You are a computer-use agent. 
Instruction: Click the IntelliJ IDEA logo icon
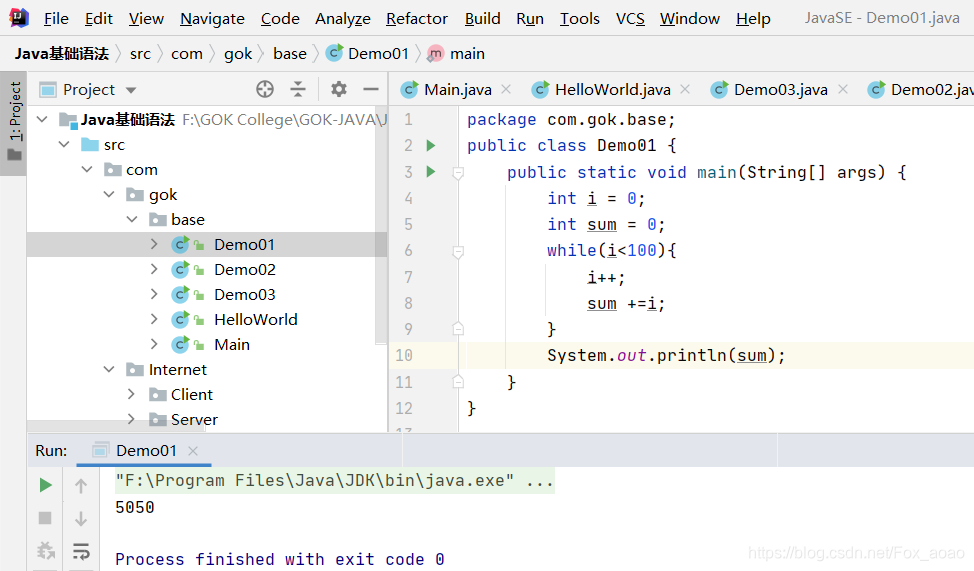(19, 18)
